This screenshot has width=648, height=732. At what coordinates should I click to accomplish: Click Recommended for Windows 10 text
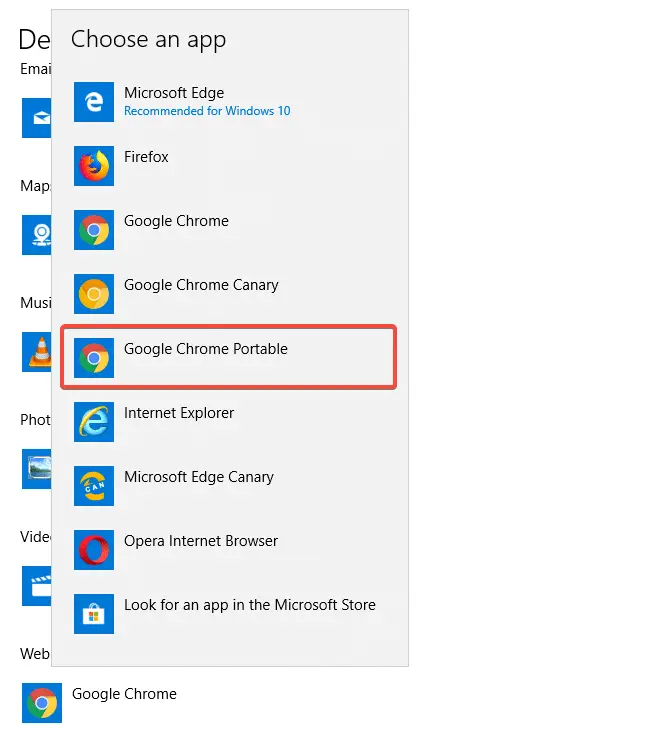[x=207, y=111]
